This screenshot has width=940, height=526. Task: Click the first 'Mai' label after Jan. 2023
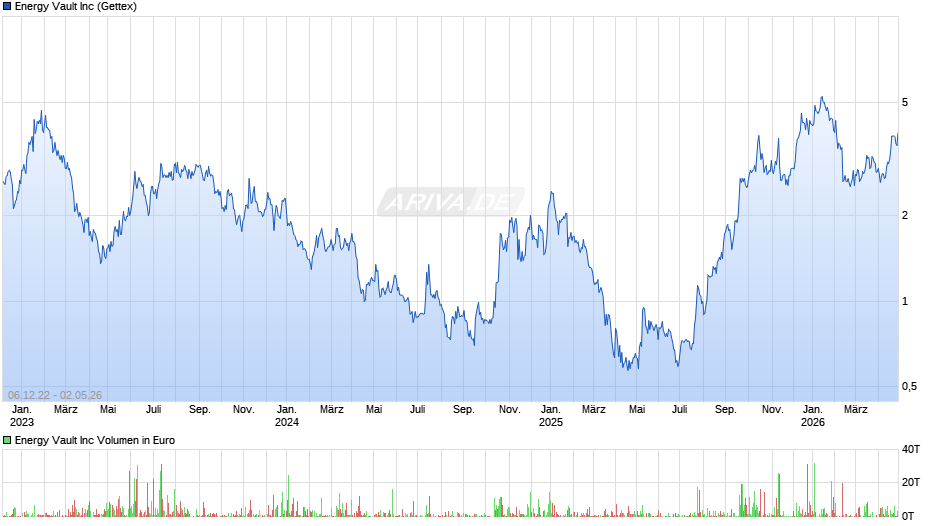click(108, 410)
